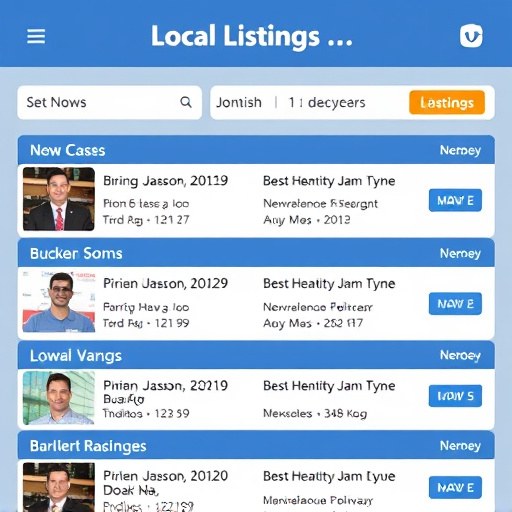
Task: Select the Barllert Rasinges section header
Action: (256, 446)
